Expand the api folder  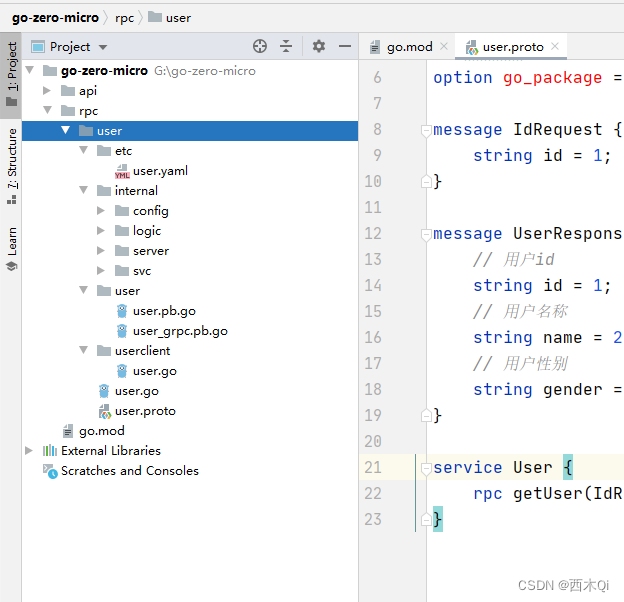[47, 91]
